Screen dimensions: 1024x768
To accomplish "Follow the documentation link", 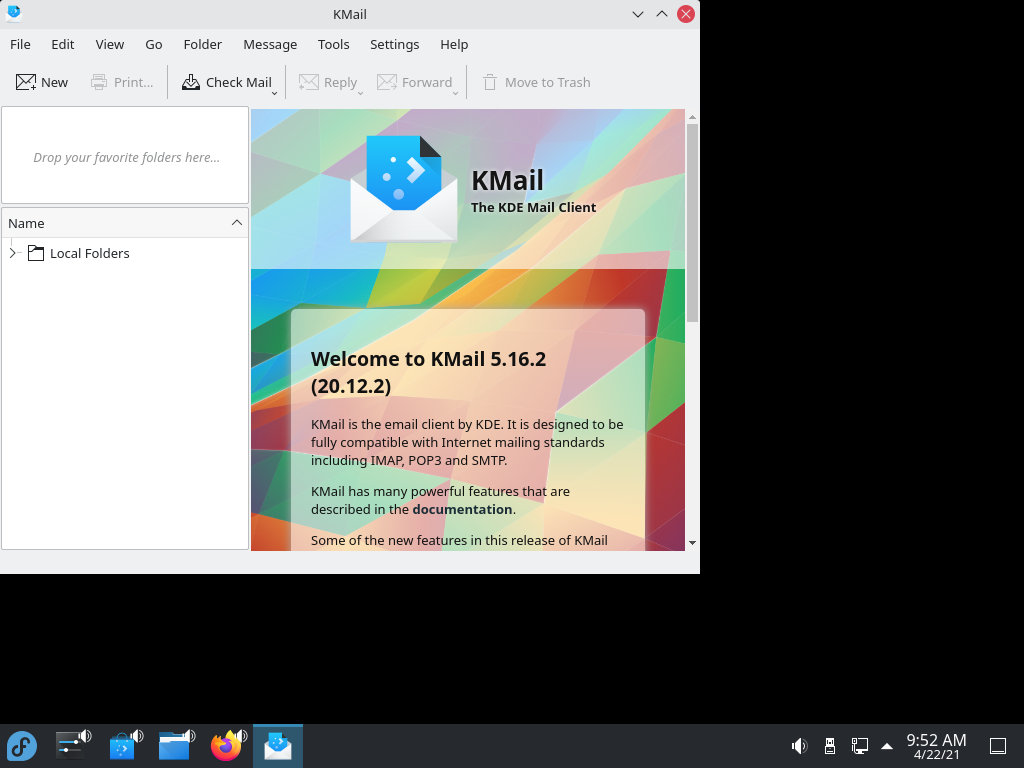I will tap(462, 509).
